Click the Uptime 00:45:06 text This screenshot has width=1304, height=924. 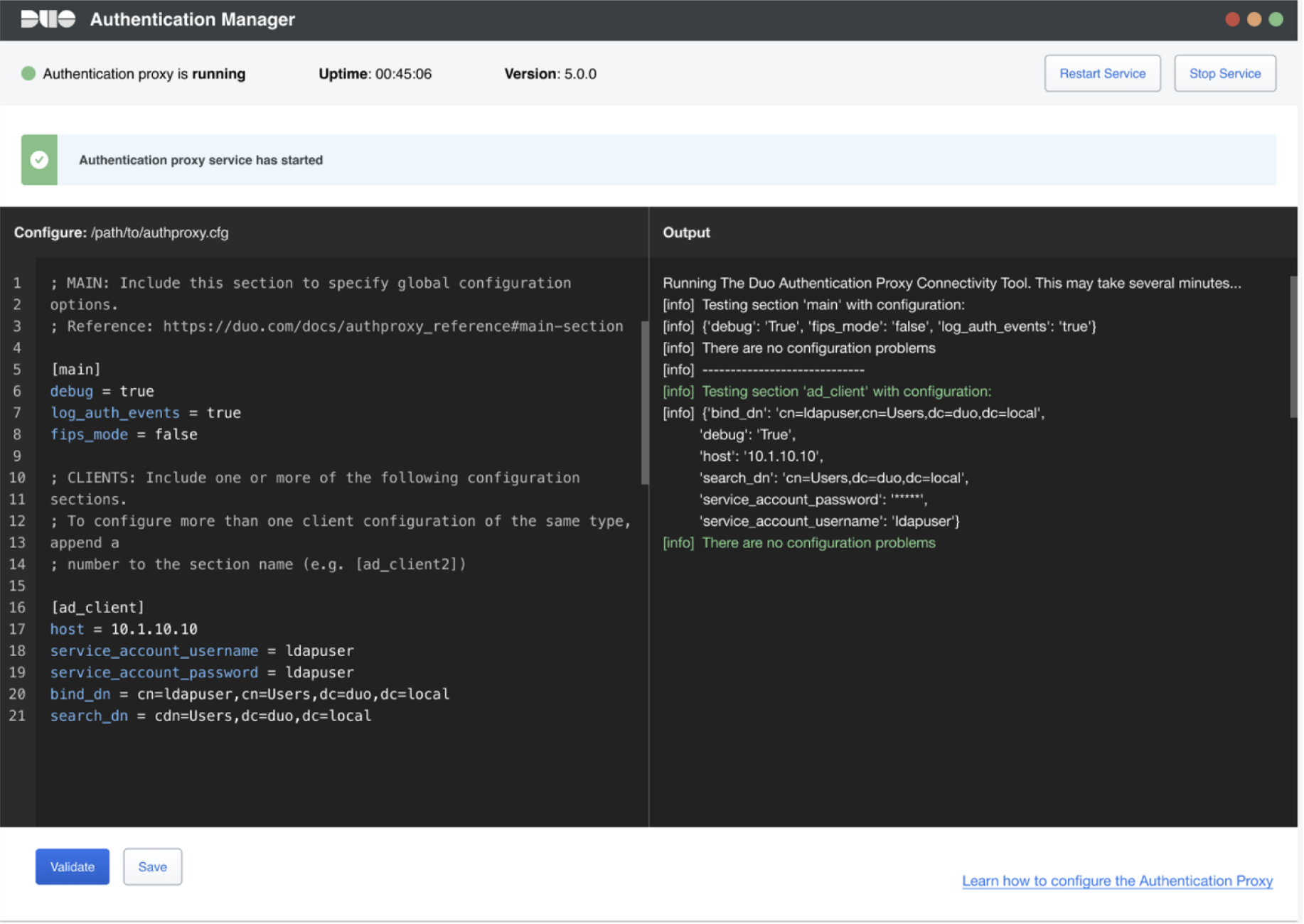click(375, 74)
